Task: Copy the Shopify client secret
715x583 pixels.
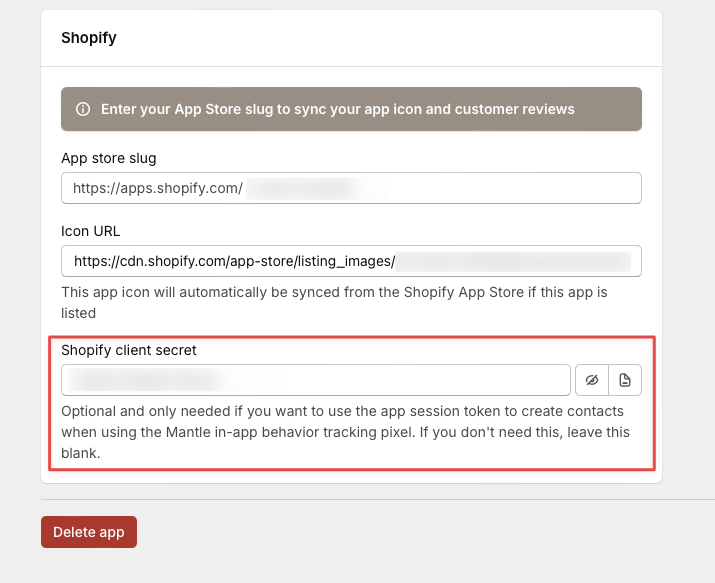Action: pos(625,380)
